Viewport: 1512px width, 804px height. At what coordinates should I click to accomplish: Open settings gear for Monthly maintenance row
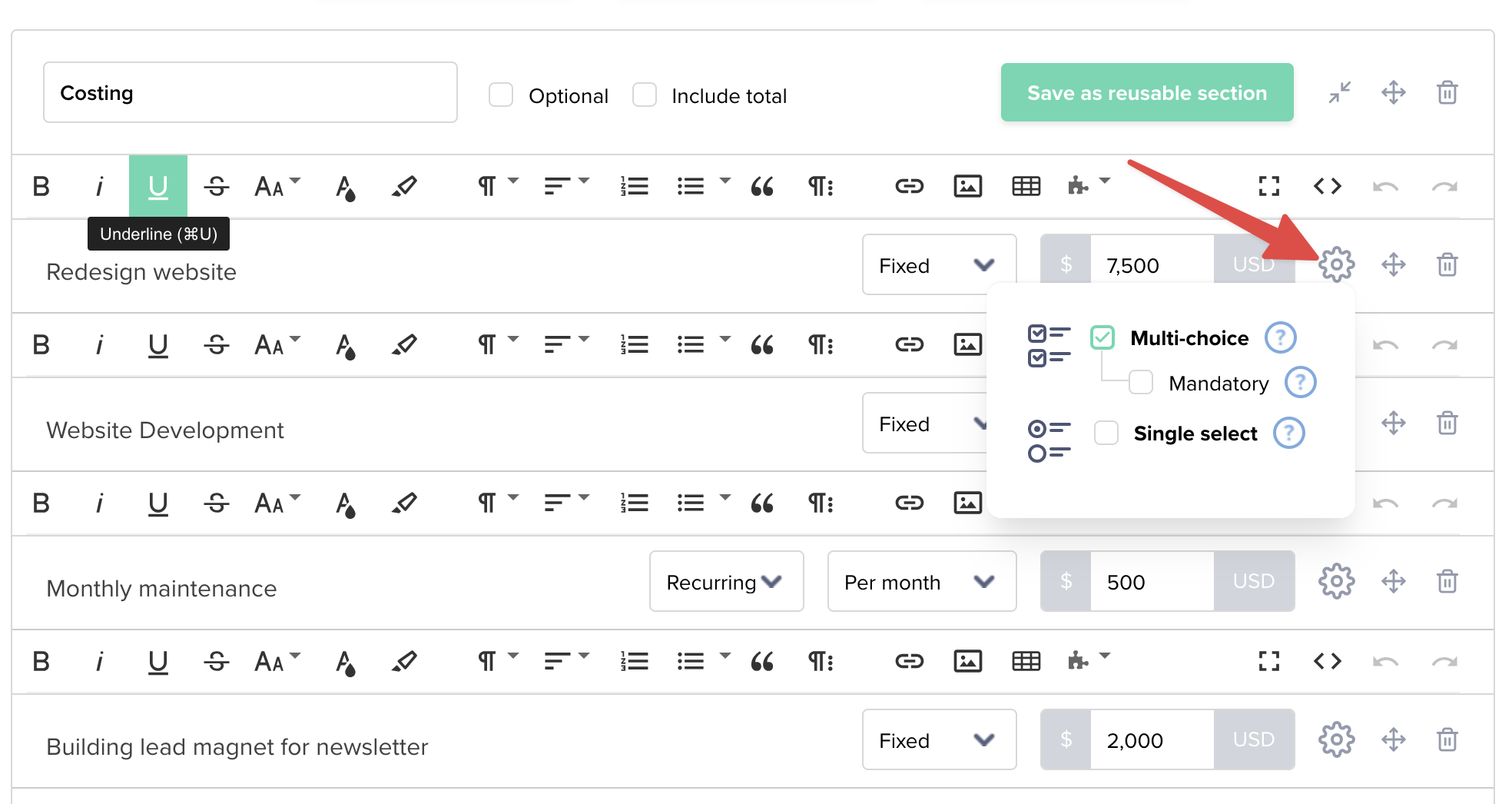click(x=1337, y=582)
